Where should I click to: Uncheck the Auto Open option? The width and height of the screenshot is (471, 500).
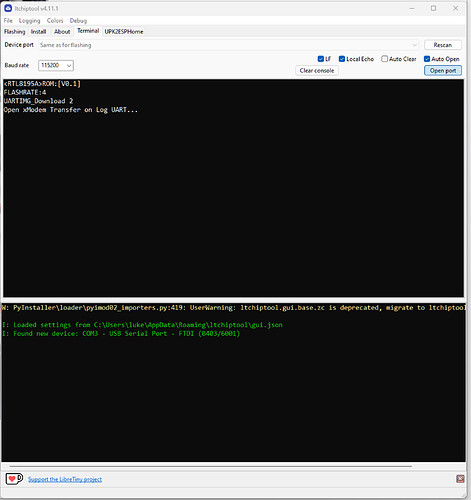(x=427, y=59)
